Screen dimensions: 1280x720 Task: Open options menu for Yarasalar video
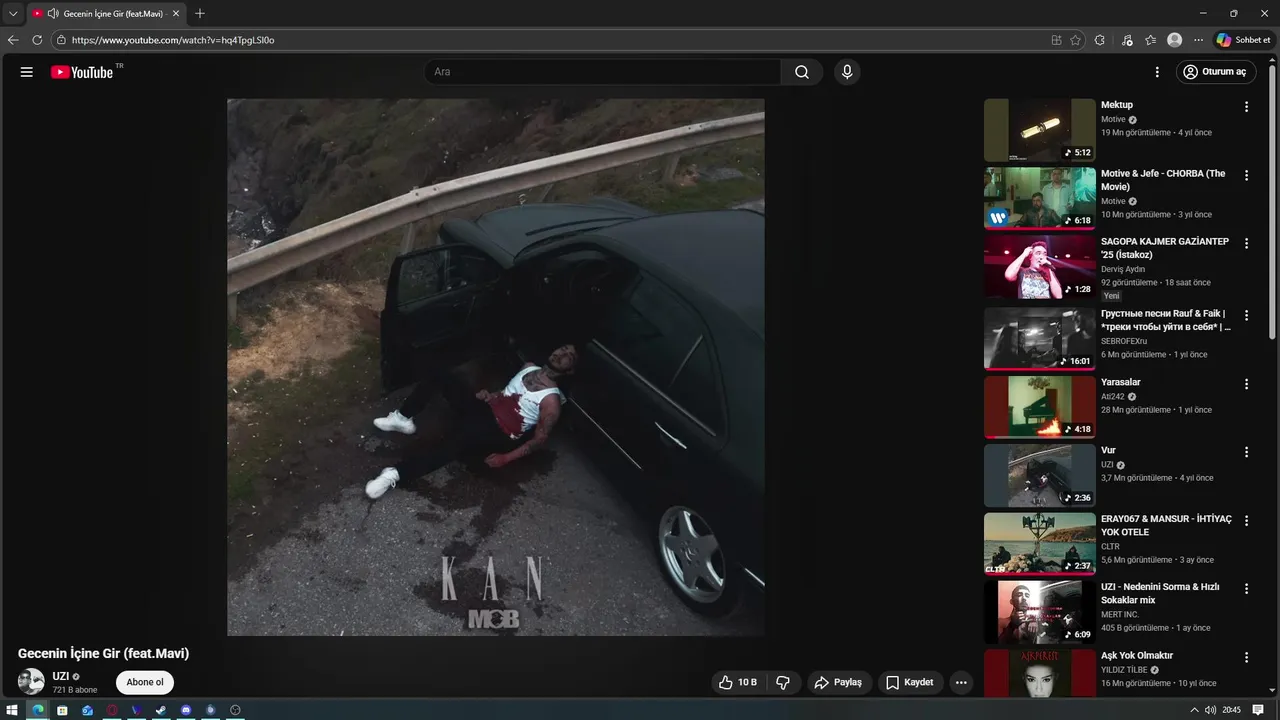tap(1246, 384)
